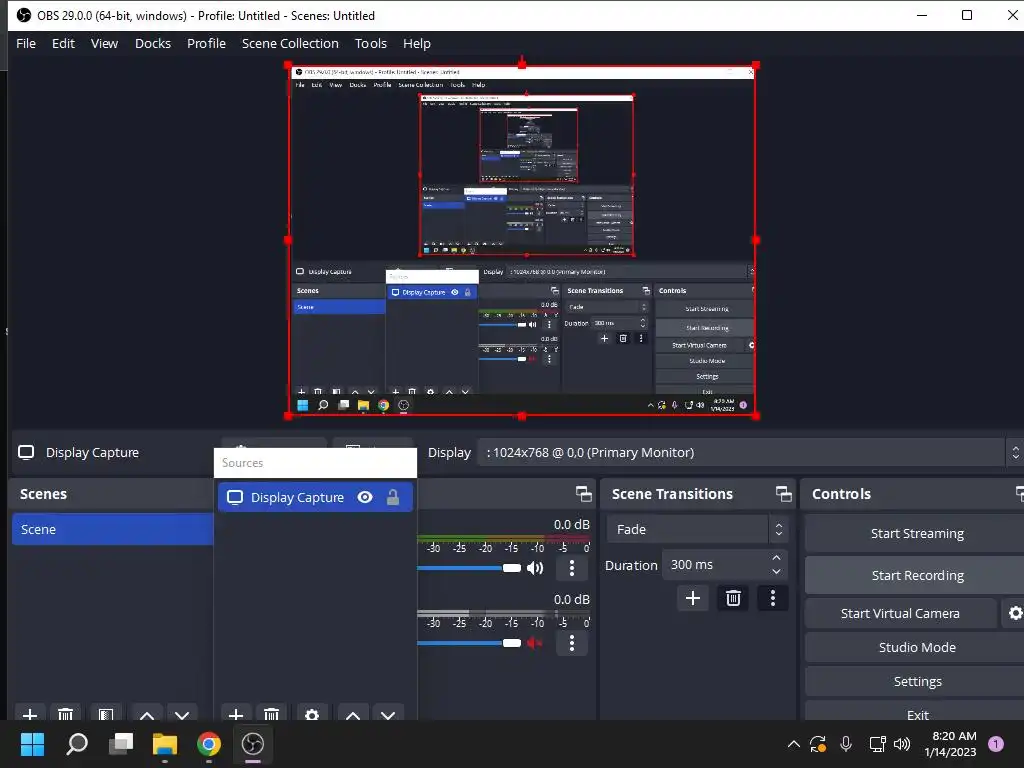
Task: Open Windows Start menu
Action: tap(32, 744)
